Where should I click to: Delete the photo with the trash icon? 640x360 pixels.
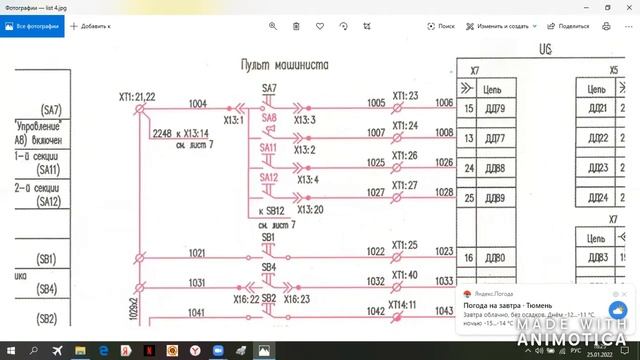click(x=296, y=26)
